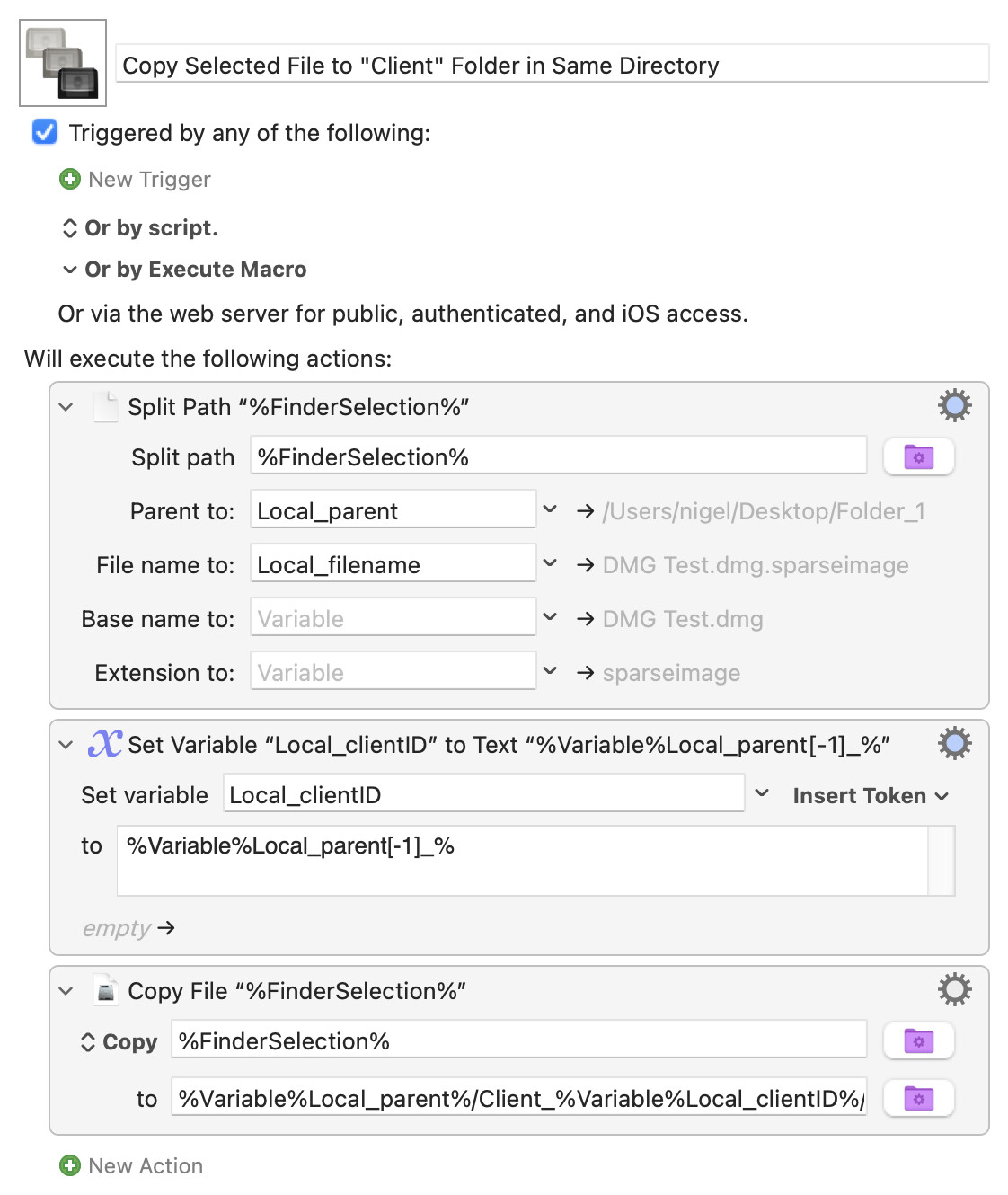Viewport: 1008px width, 1195px height.
Task: Toggle the 'Triggered by any of the following' checkbox
Action: point(45,133)
